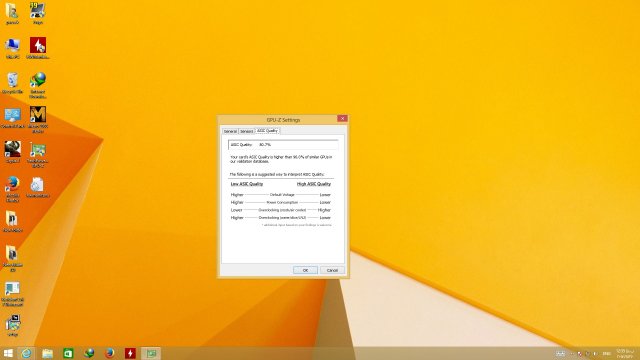Select the Microsoft installer shortcut on the desktop

pyautogui.click(x=12, y=294)
